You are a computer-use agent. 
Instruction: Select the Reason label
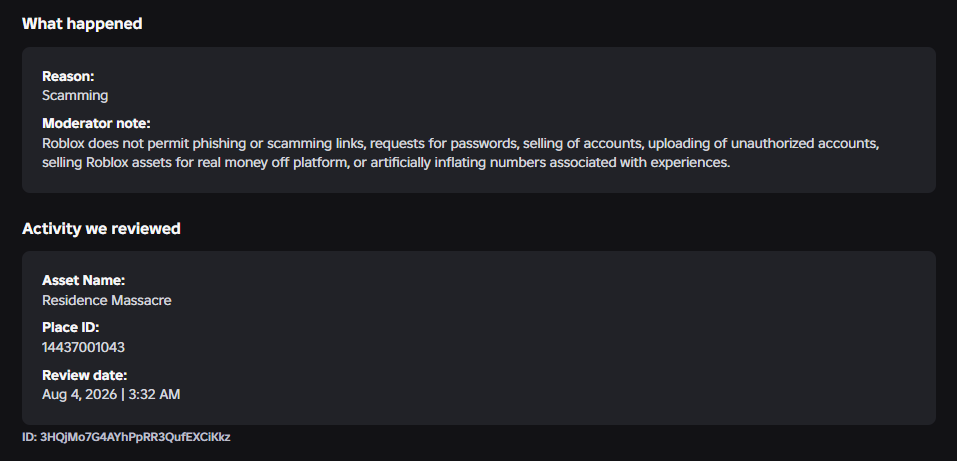(68, 76)
